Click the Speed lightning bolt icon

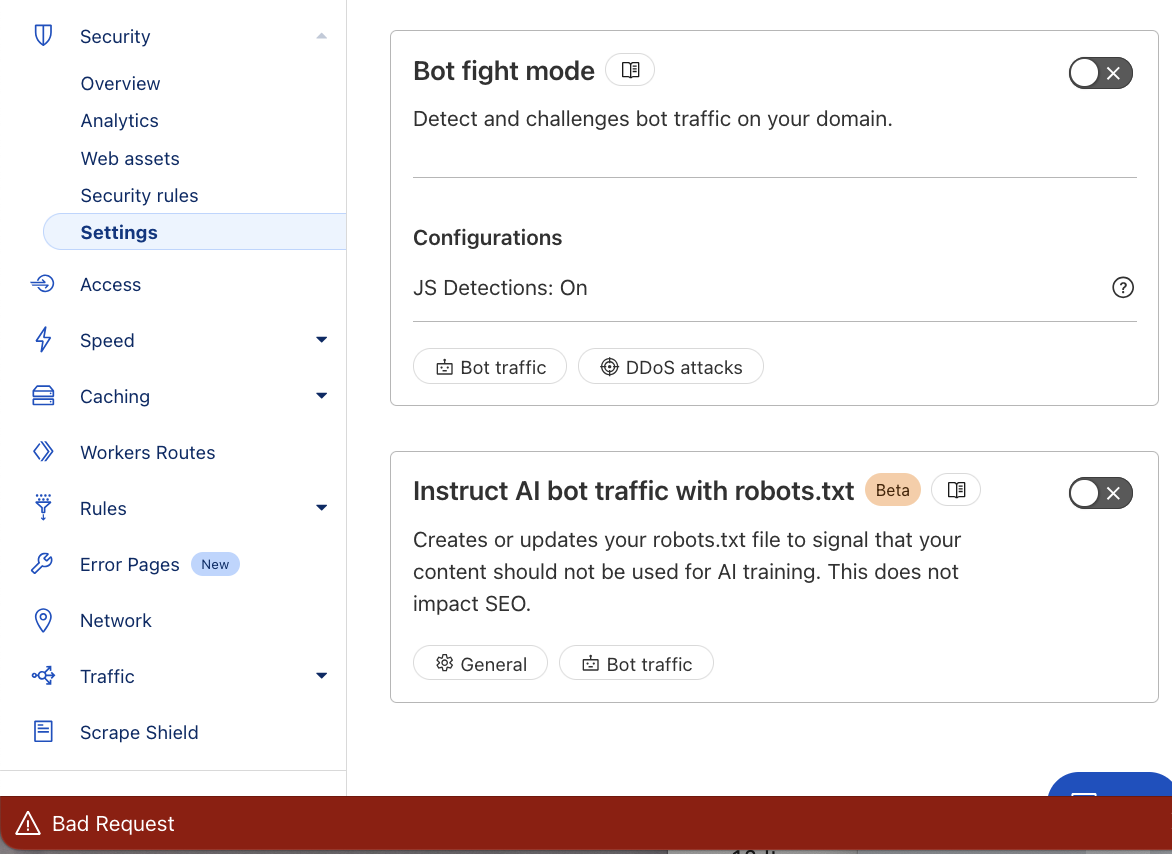coord(43,340)
